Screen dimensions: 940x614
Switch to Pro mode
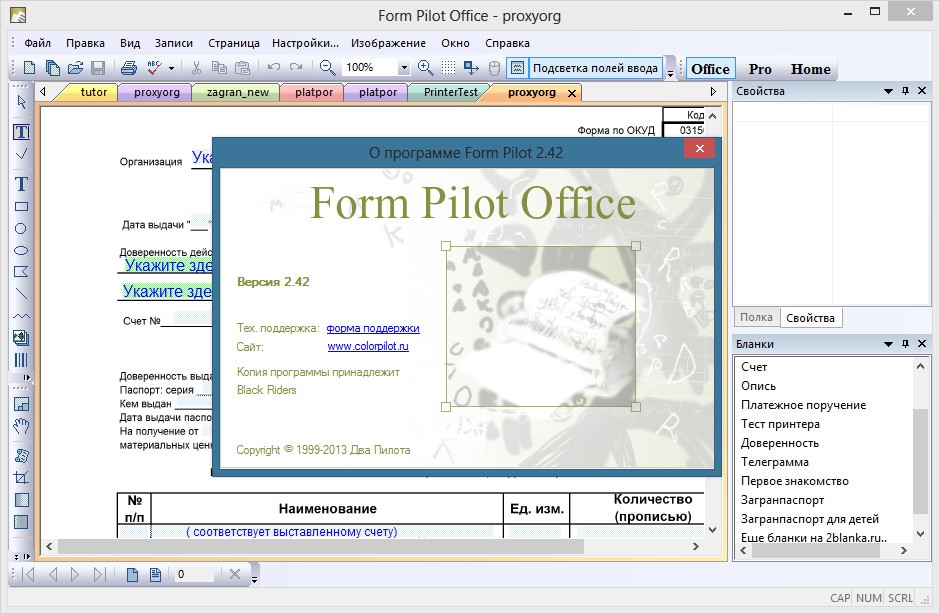click(760, 69)
